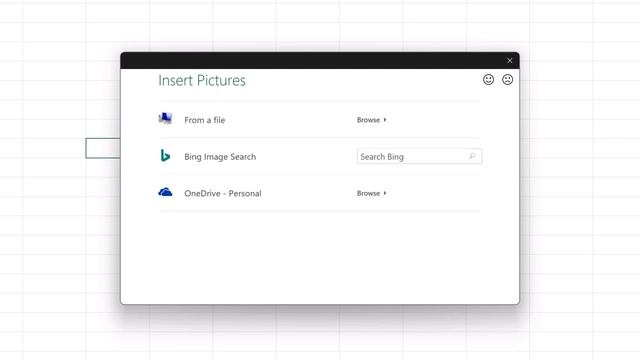Click the 'Insert Pictures' heading

click(x=202, y=80)
